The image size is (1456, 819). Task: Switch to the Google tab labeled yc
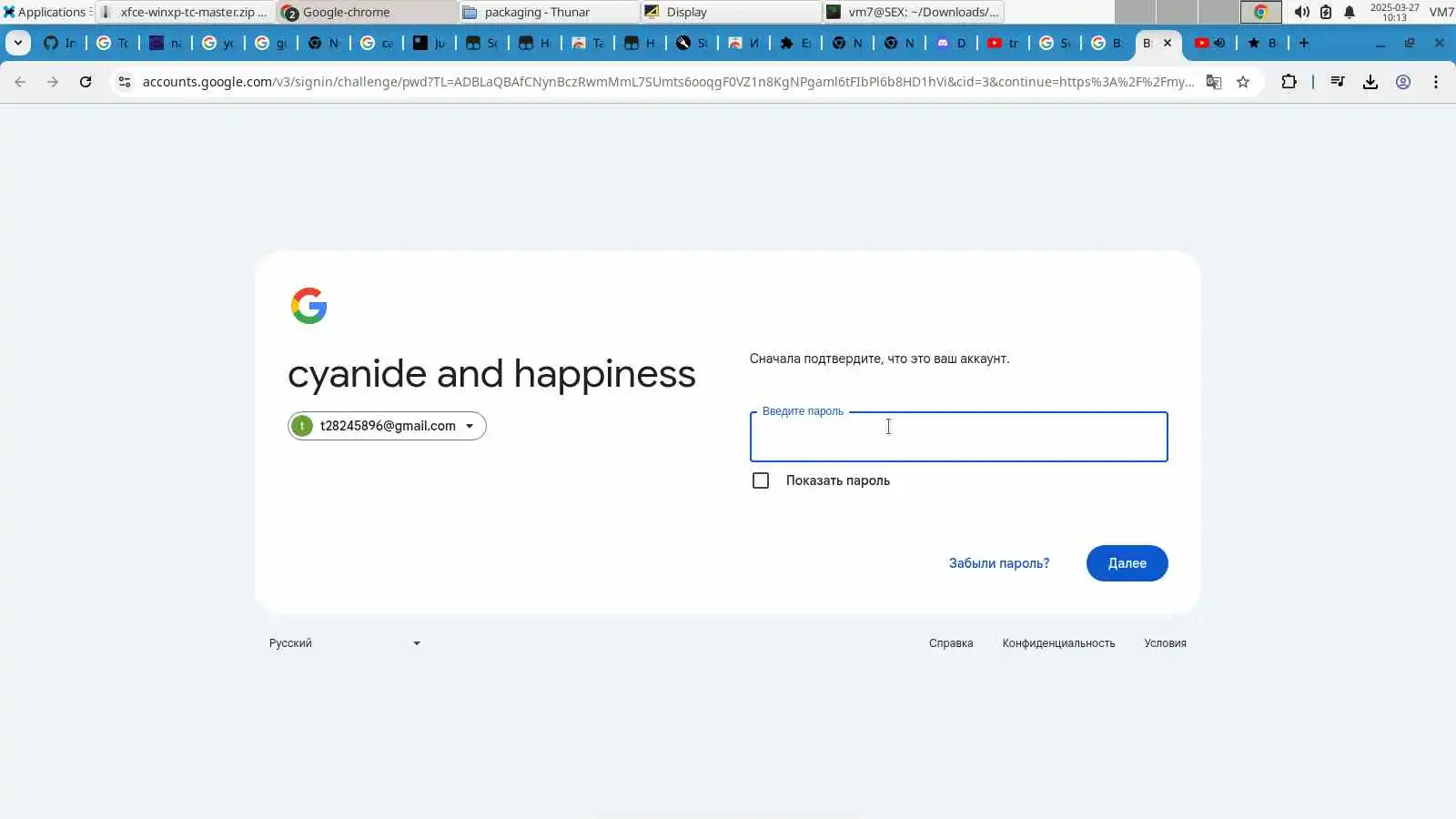[218, 43]
